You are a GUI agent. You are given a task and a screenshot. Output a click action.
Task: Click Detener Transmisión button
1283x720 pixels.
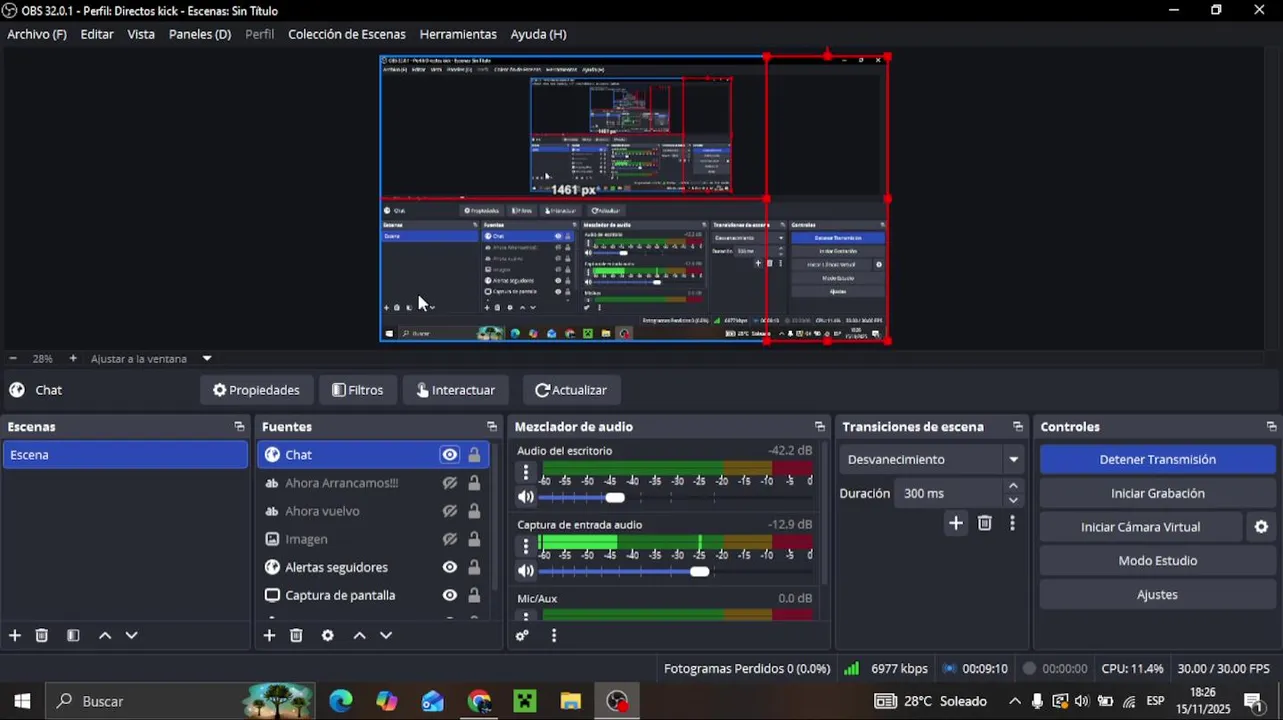[1158, 460]
